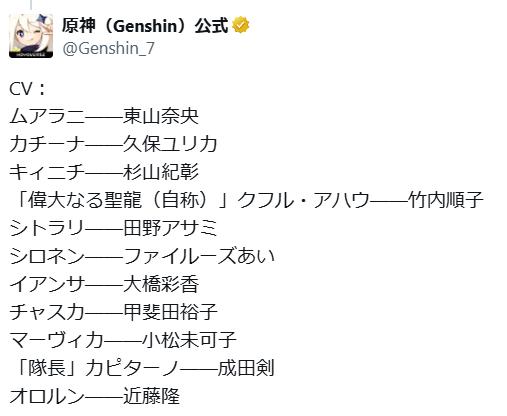The height and width of the screenshot is (416, 507).
Task: Select the カチーナ——久保ユリカ line
Action: (x=114, y=145)
